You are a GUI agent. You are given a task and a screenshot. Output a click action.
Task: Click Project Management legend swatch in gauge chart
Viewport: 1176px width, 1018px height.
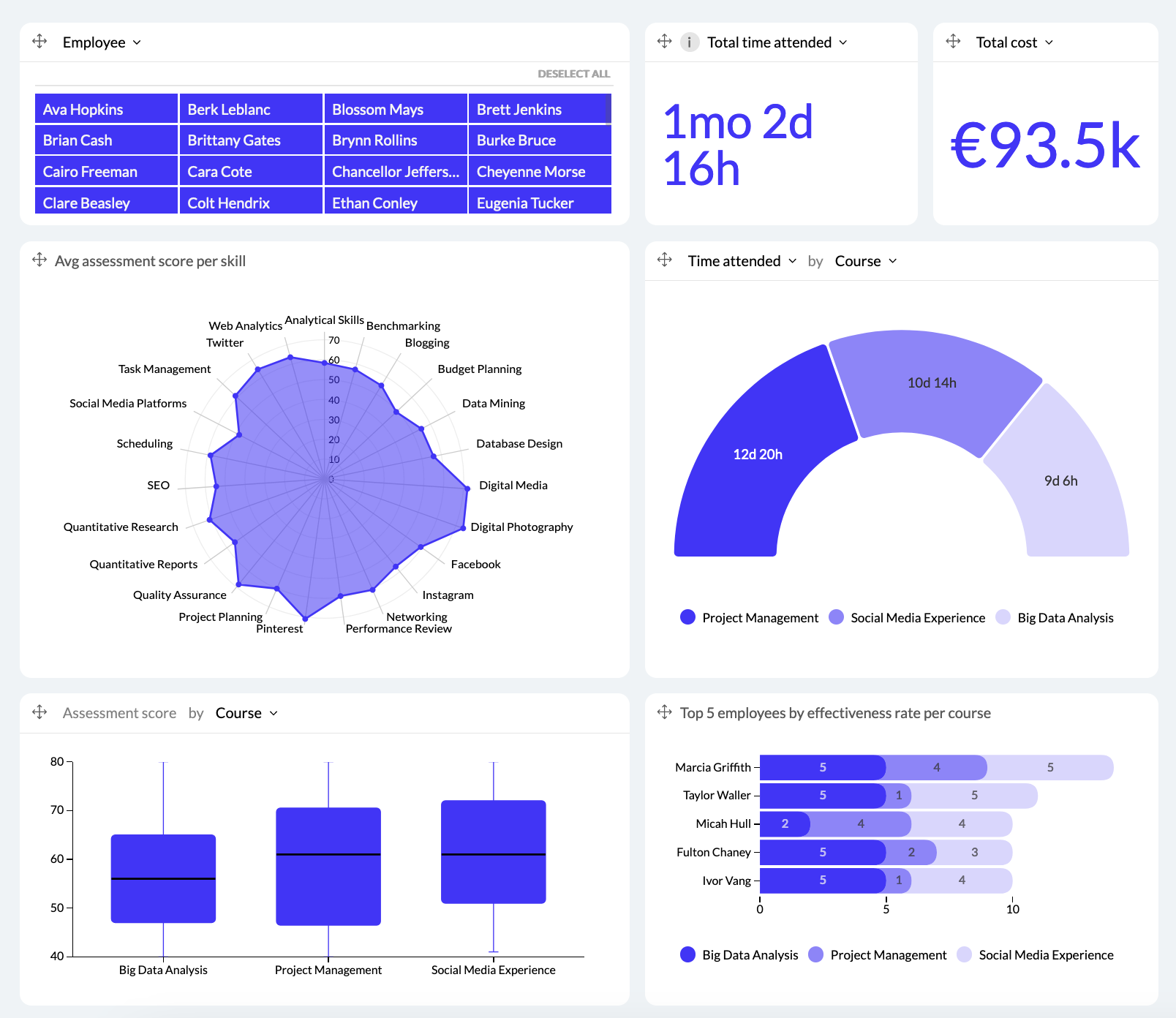(x=687, y=617)
